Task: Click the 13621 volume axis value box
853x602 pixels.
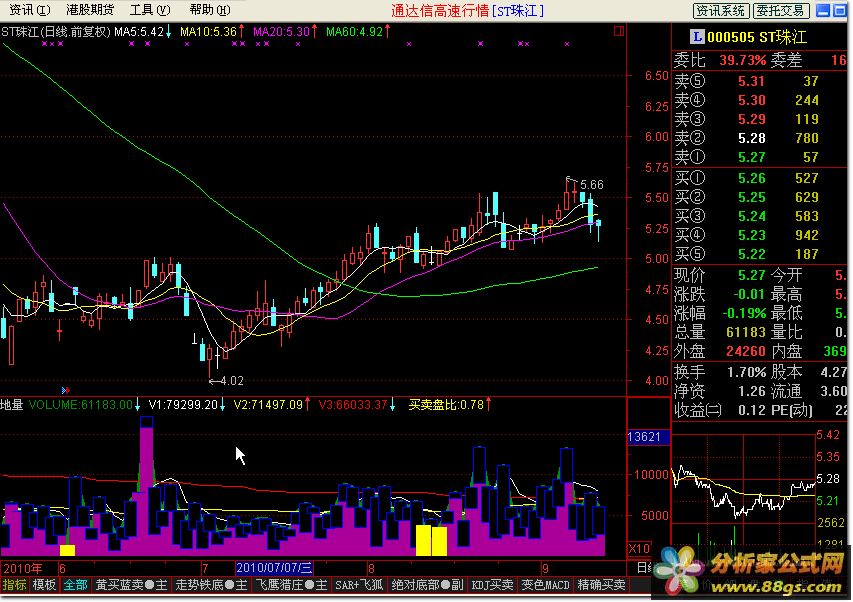Action: click(x=648, y=437)
